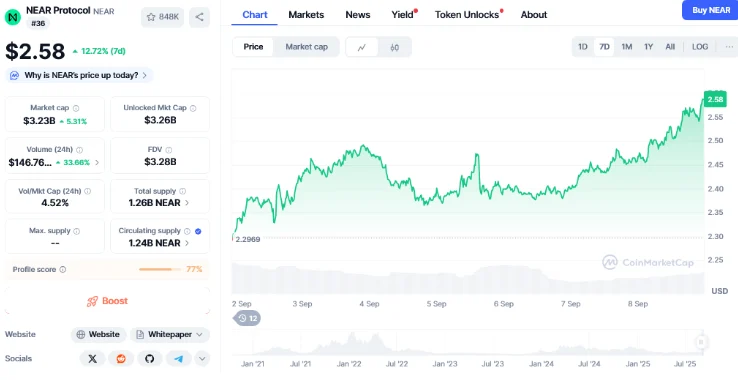The image size is (738, 380).
Task: Click the Profile score info icon
Action: 63,269
